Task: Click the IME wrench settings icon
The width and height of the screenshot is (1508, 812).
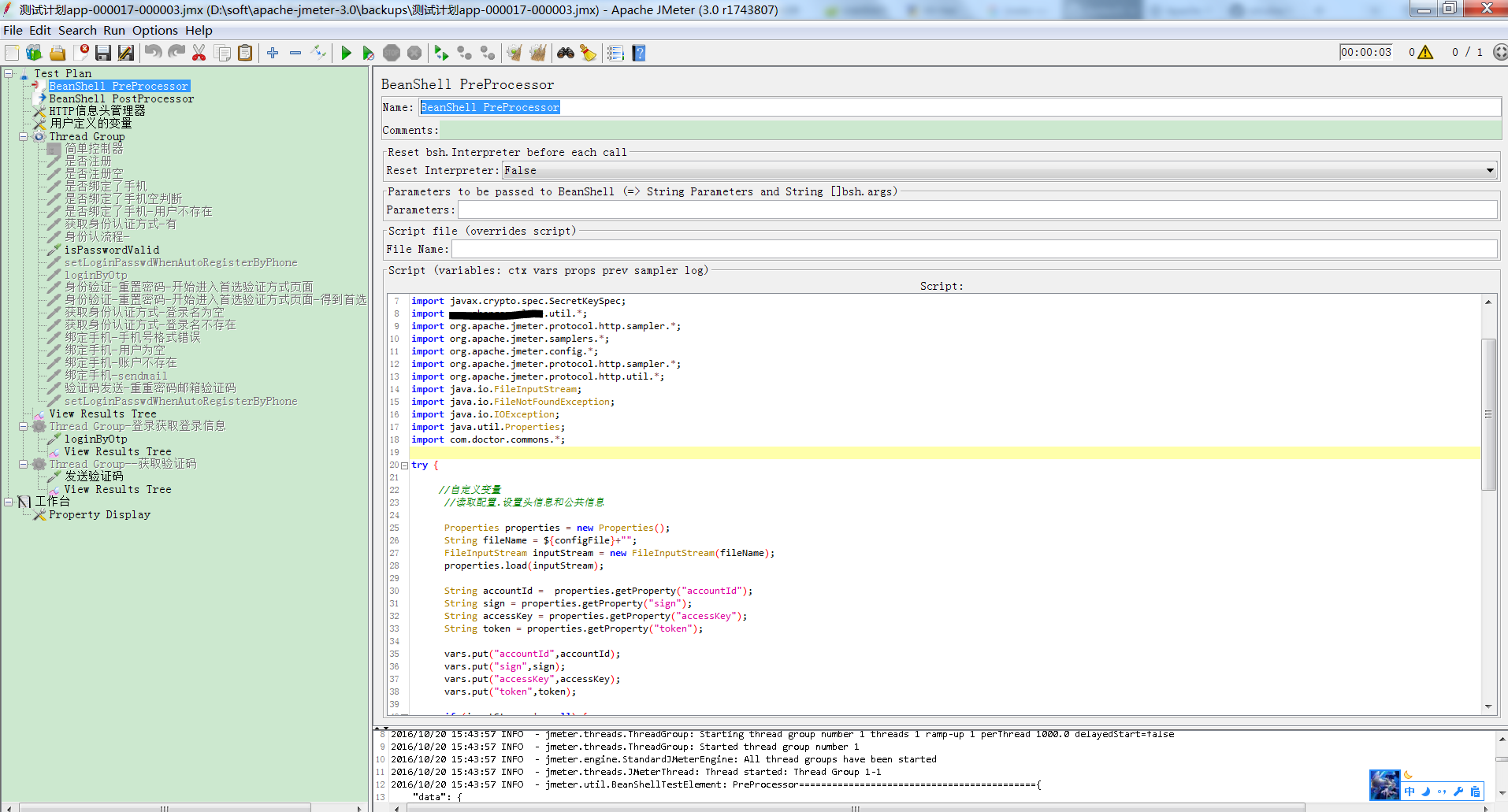Action: point(1458,792)
